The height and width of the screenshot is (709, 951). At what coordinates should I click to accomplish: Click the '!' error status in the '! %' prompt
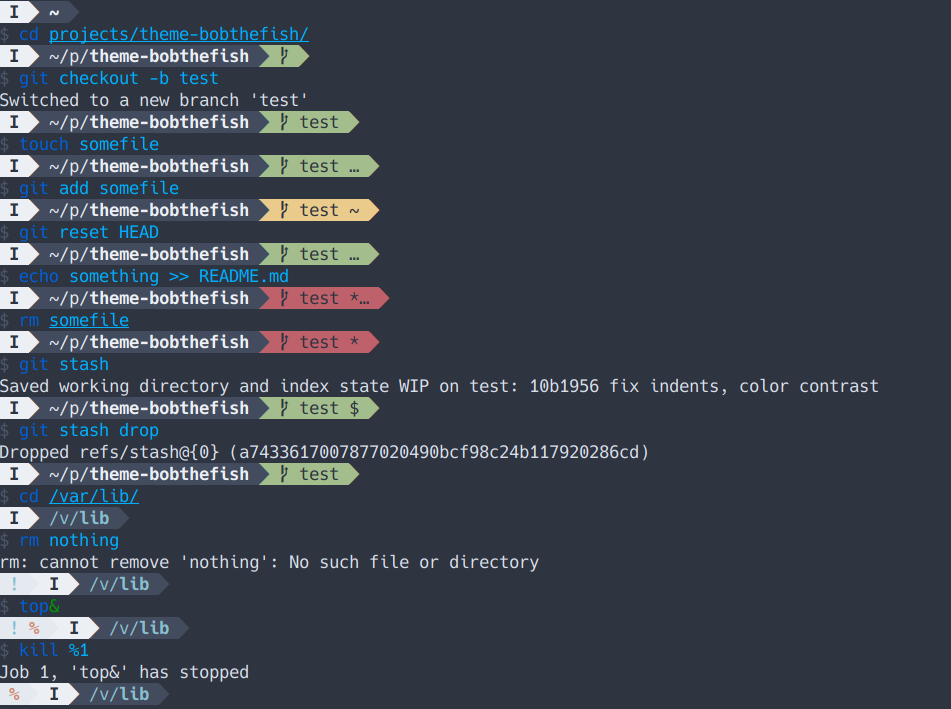[x=14, y=628]
